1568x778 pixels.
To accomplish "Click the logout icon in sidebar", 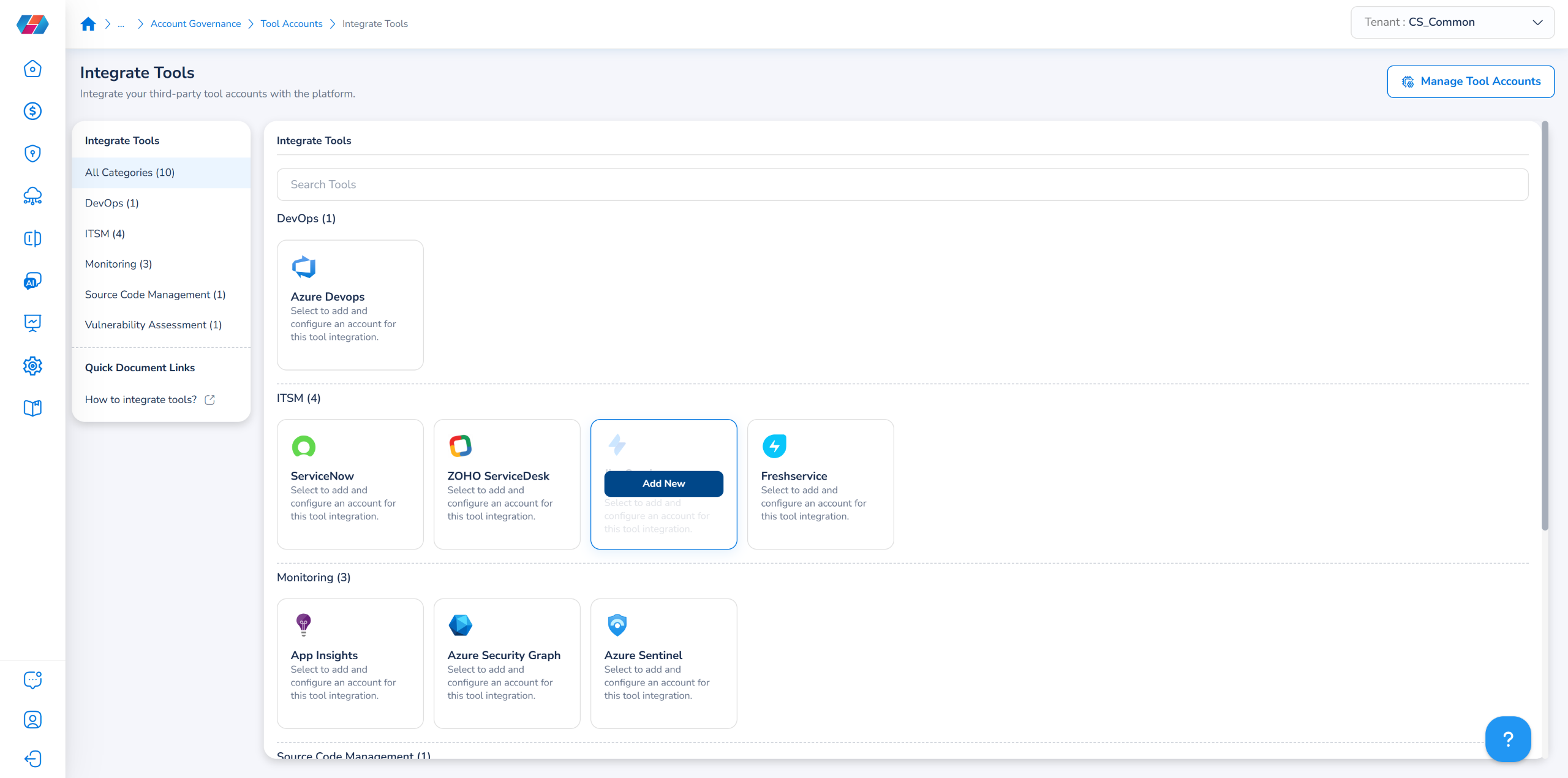I will pyautogui.click(x=32, y=759).
